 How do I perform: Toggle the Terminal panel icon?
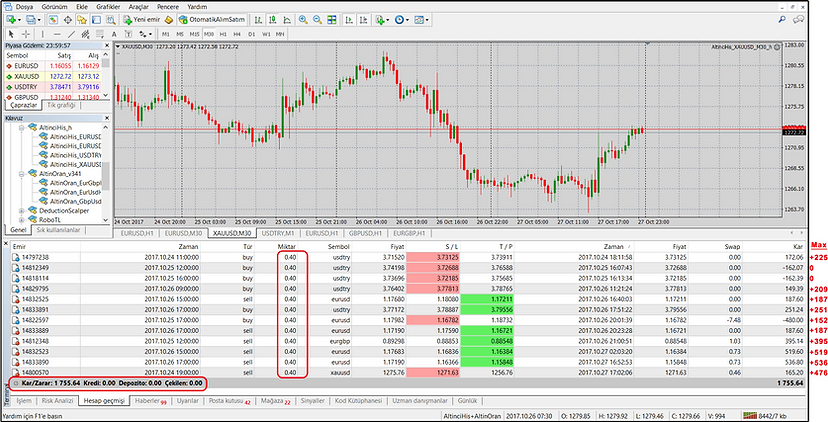(96, 20)
